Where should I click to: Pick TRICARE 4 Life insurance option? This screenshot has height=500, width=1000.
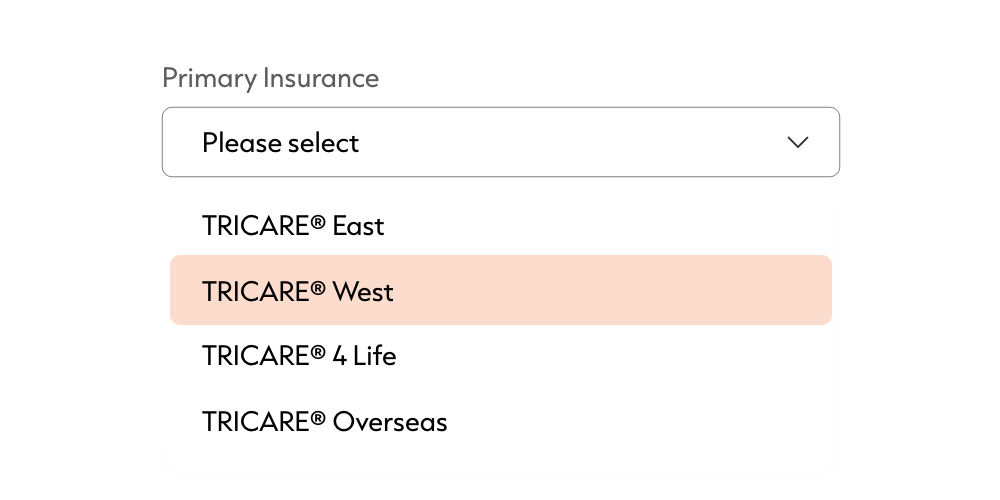(x=299, y=356)
